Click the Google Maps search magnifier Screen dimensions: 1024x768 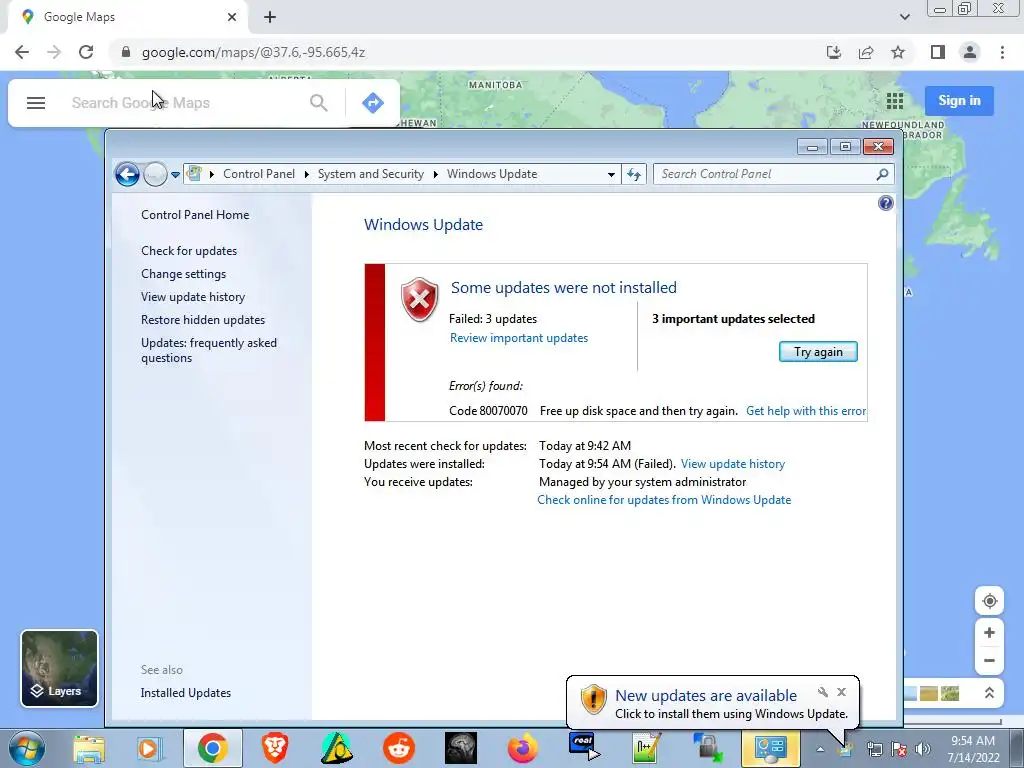click(x=319, y=103)
